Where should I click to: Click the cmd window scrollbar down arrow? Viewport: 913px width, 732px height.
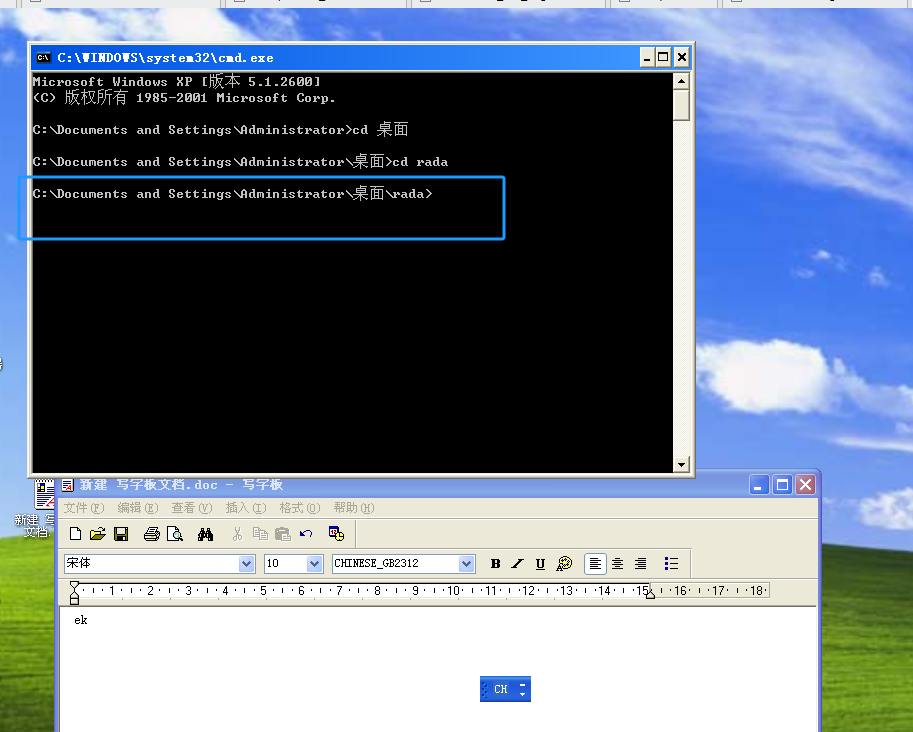[x=681, y=464]
